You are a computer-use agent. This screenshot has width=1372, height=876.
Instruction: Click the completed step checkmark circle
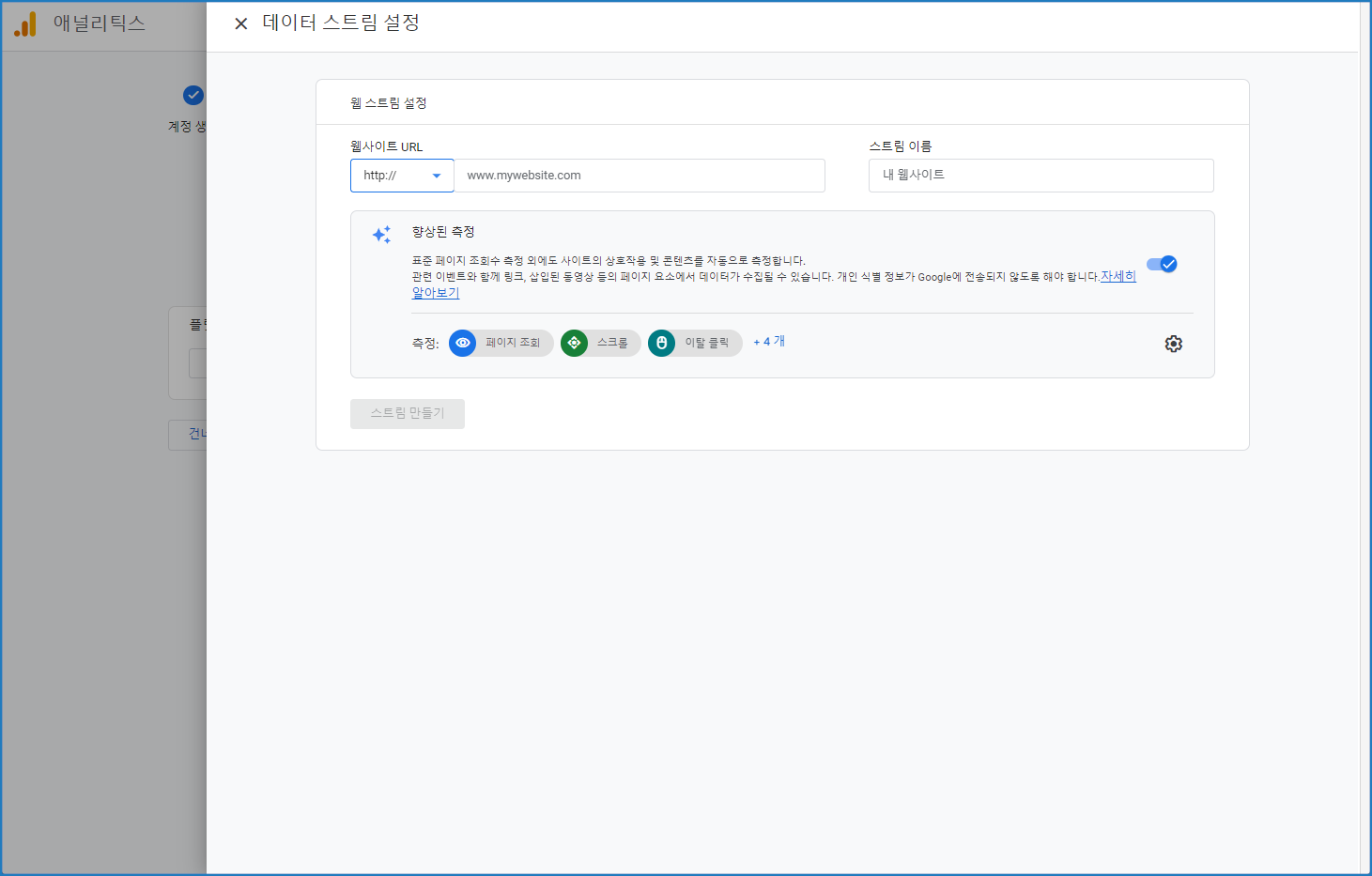pyautogui.click(x=193, y=95)
